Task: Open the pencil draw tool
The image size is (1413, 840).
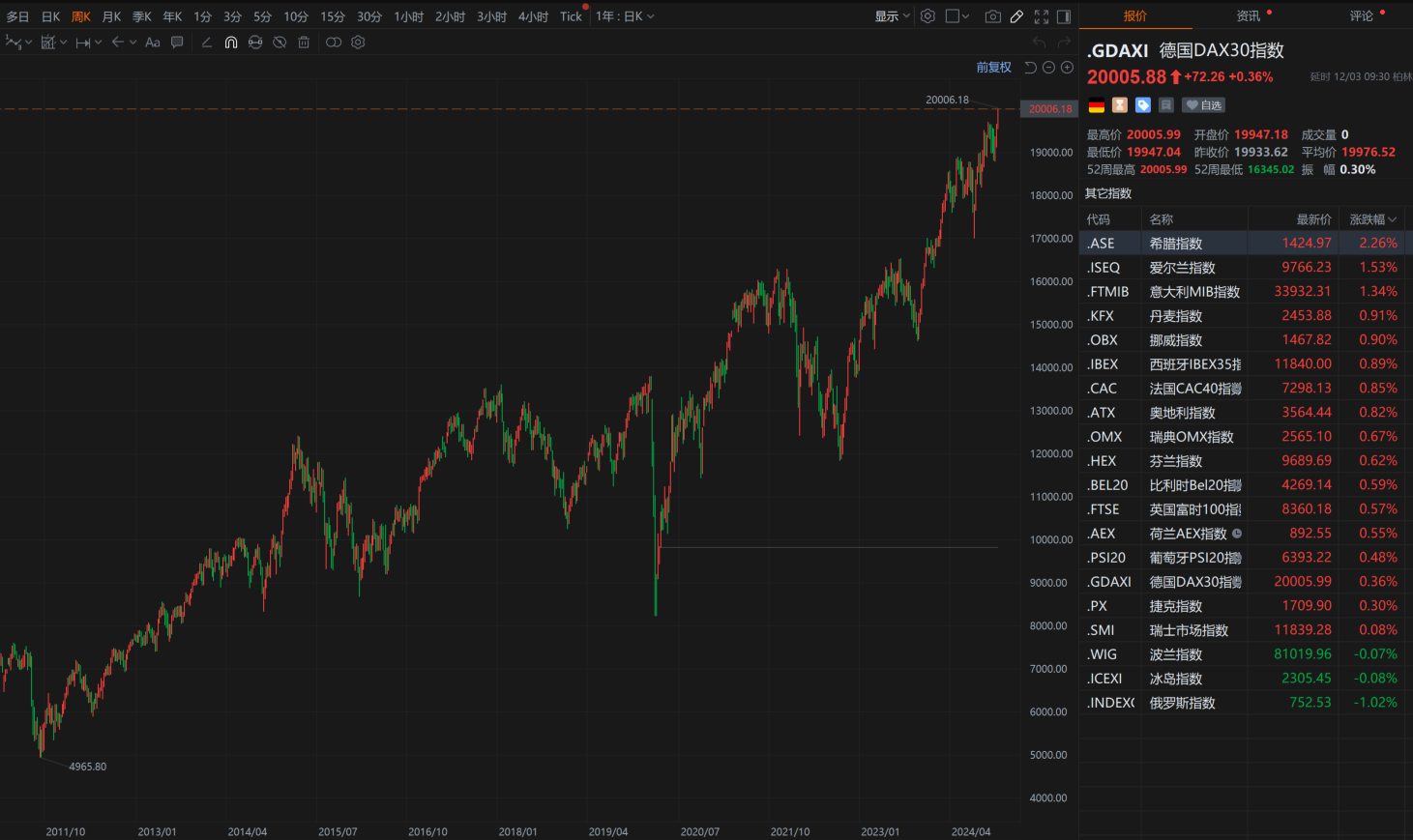Action: point(1016,16)
